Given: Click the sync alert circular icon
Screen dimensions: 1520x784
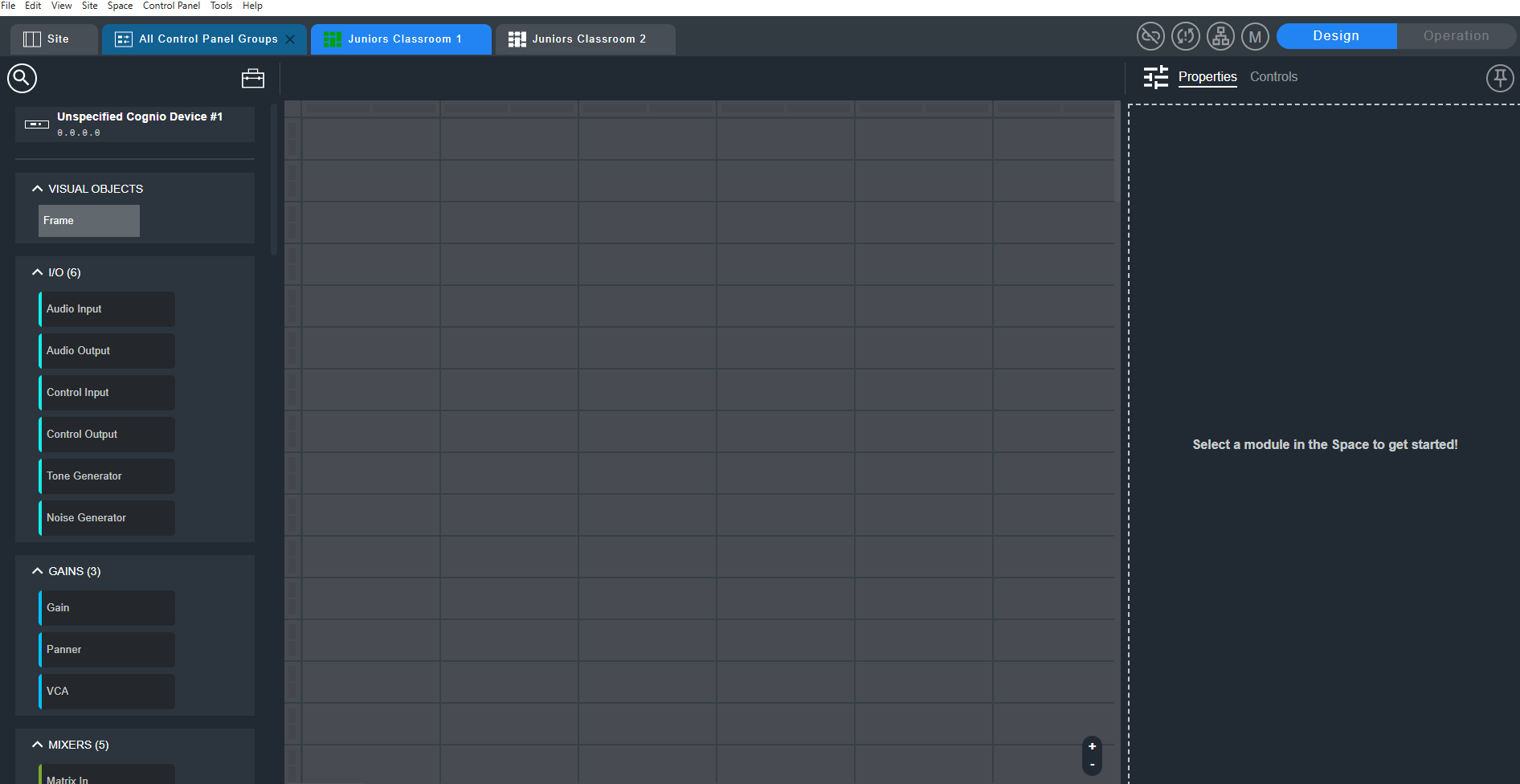Looking at the screenshot, I should tap(1186, 36).
